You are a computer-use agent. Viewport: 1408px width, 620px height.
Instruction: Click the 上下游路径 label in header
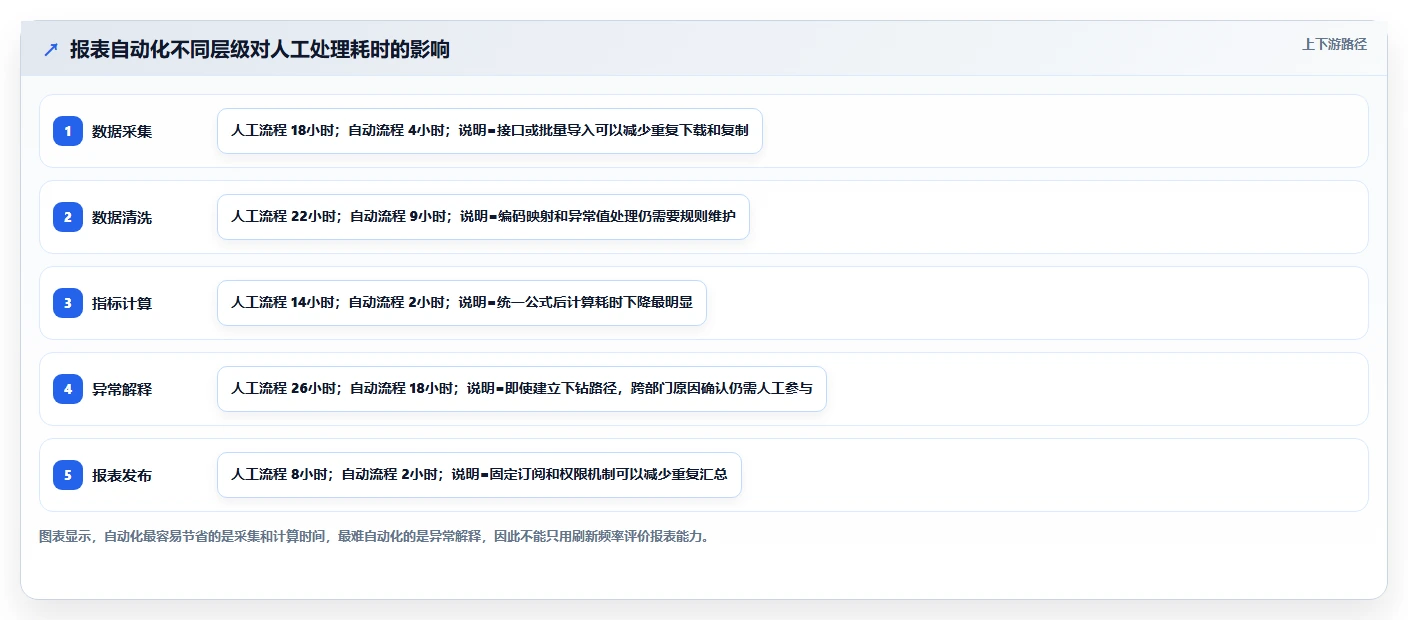point(1334,44)
